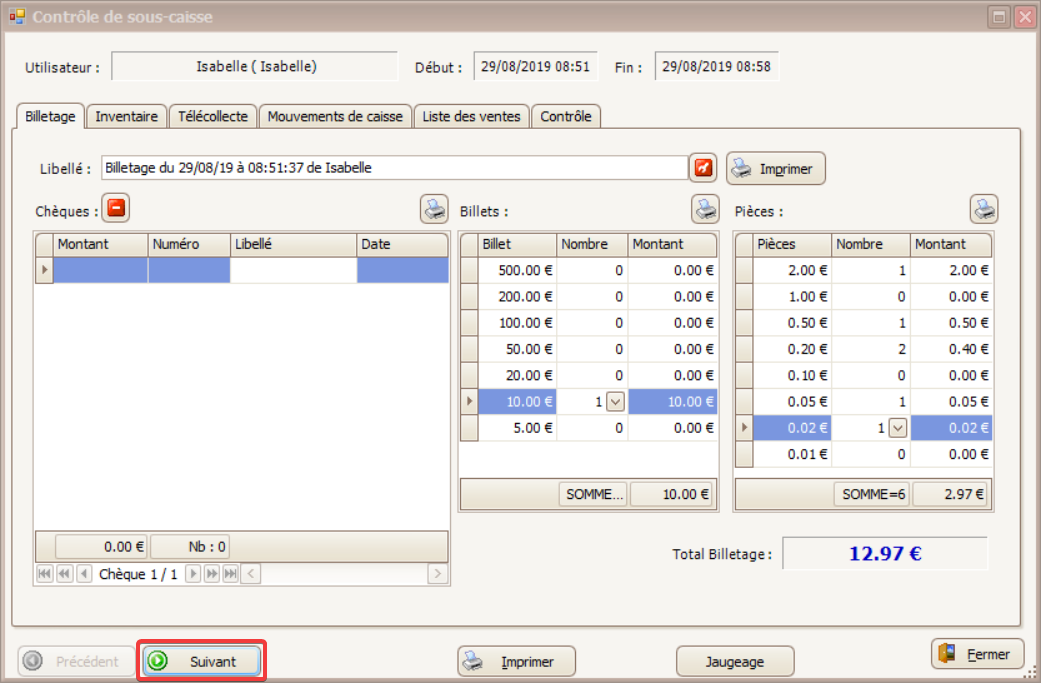This screenshot has width=1041, height=683.
Task: Click Nombre cell of 2.00 € pièce
Action: coord(870,270)
